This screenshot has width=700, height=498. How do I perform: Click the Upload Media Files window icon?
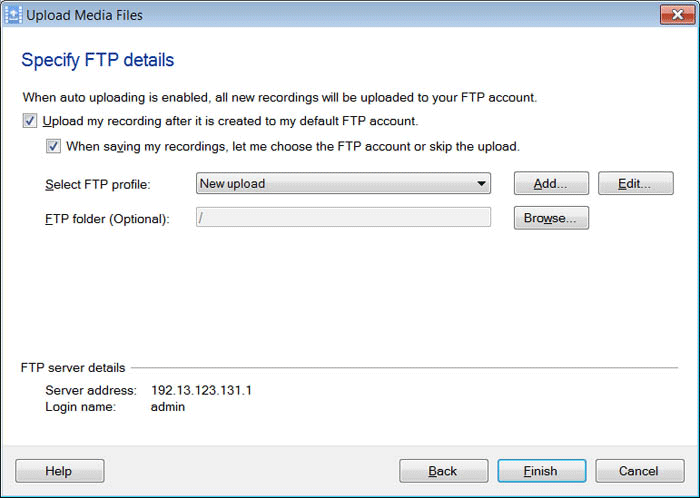pos(13,14)
